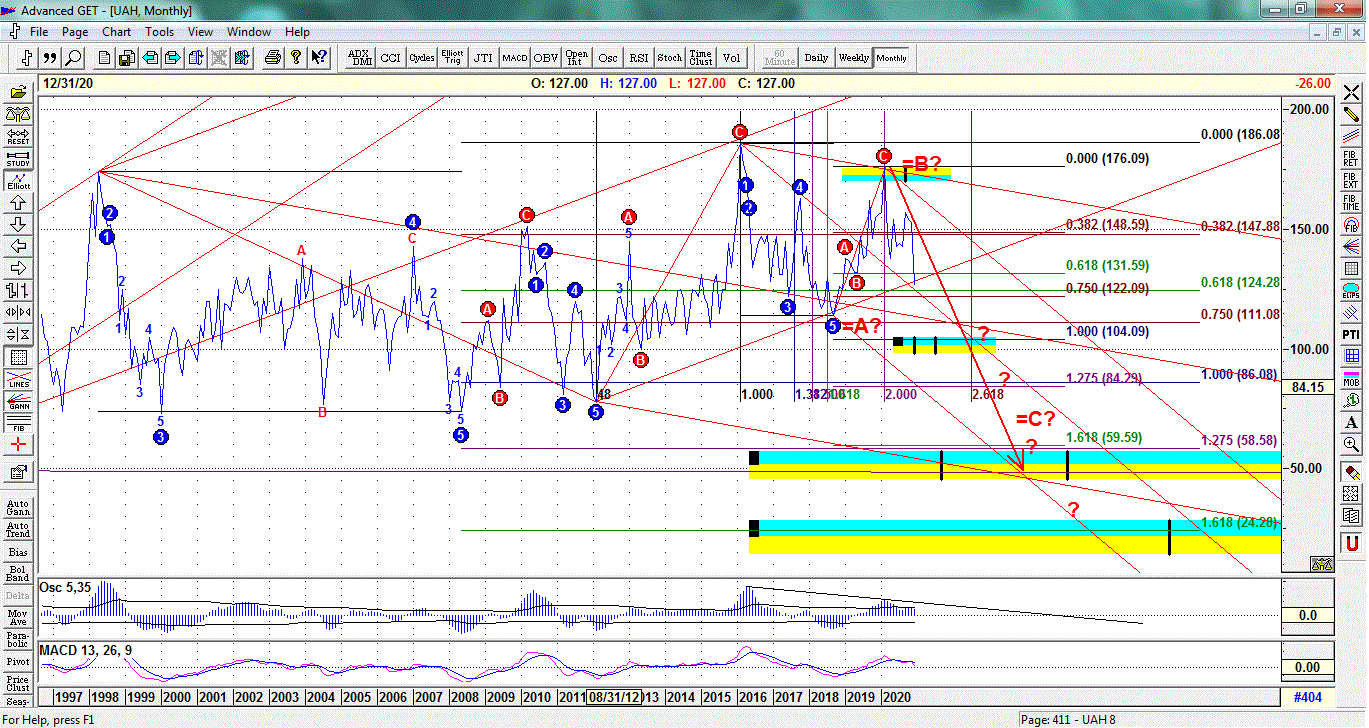Viewport: 1369px width, 728px height.
Task: Click the down arrow in left toolbar
Action: click(x=18, y=224)
